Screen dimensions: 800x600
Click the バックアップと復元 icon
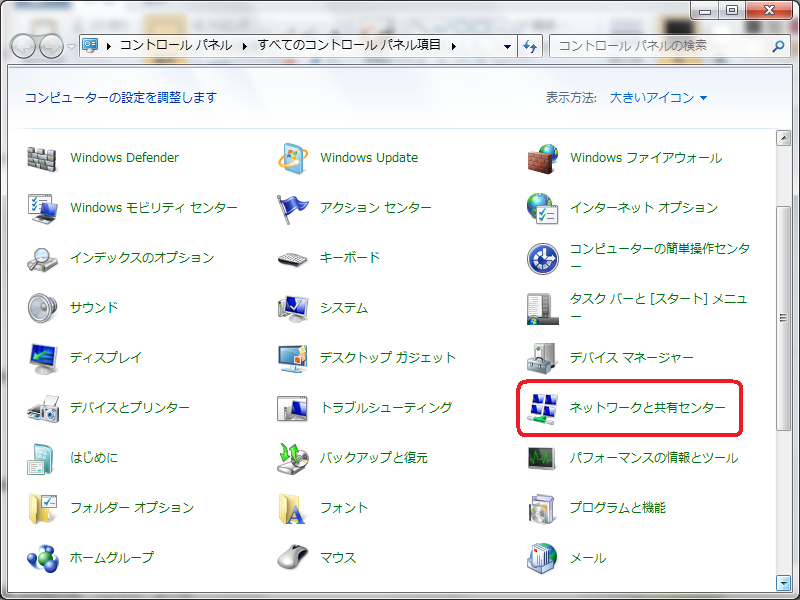293,458
